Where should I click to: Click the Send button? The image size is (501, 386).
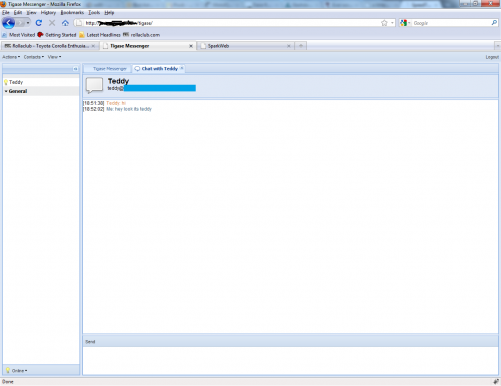point(90,342)
